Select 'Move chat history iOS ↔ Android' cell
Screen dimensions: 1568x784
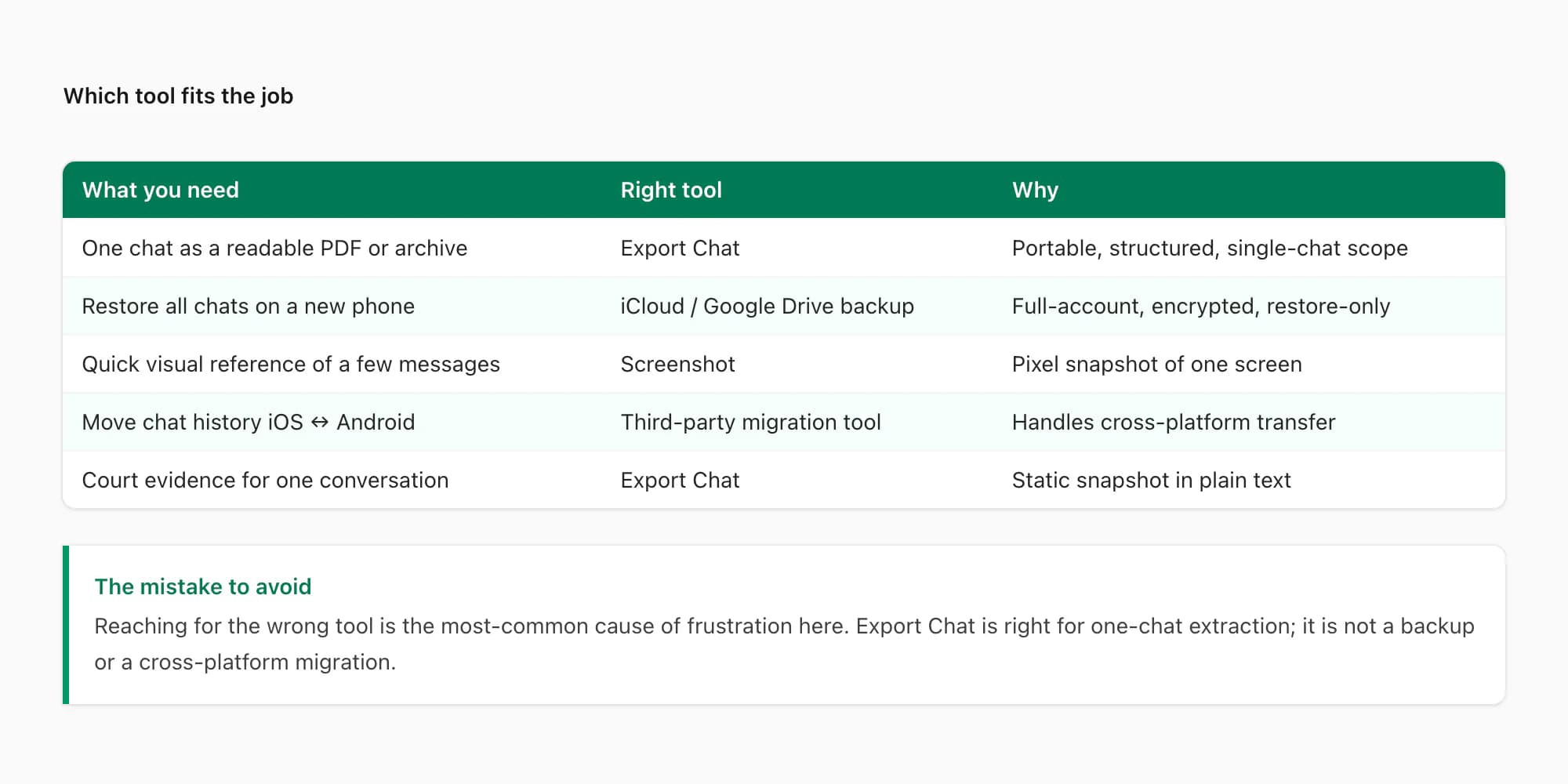[x=248, y=422]
